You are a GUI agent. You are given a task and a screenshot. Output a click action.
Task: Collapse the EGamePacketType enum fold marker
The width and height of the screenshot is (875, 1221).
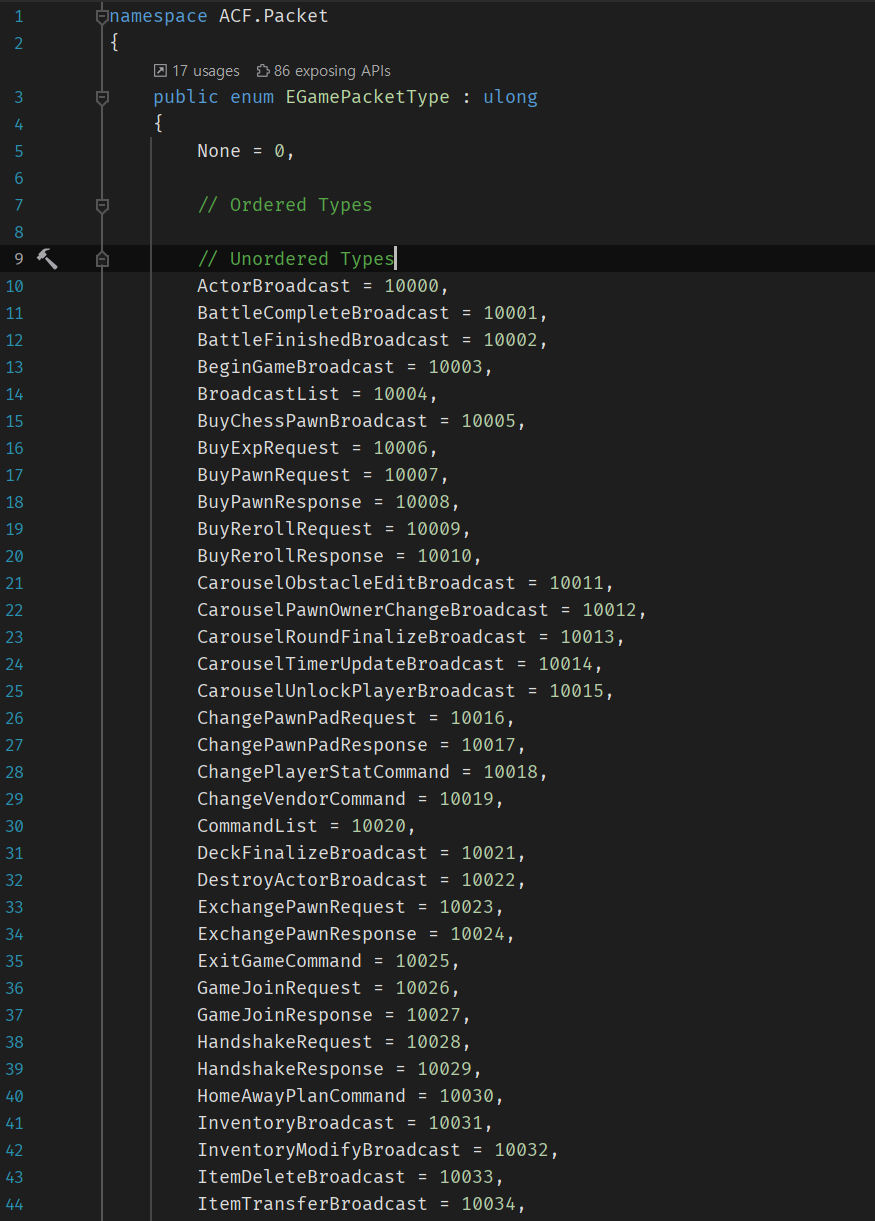point(101,97)
